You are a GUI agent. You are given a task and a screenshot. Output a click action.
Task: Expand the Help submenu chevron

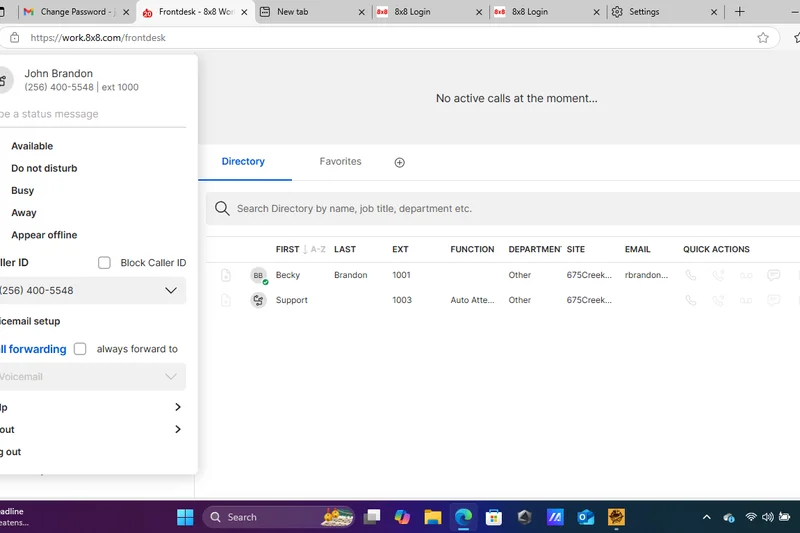coord(178,407)
